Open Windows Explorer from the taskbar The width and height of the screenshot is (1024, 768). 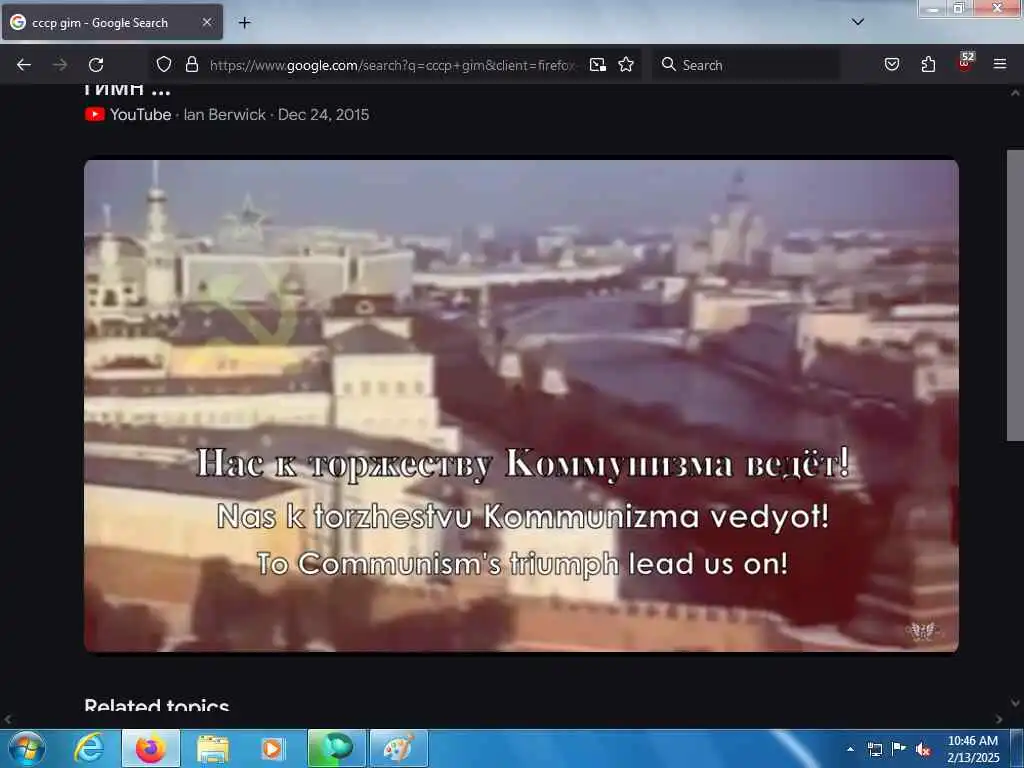click(x=212, y=748)
